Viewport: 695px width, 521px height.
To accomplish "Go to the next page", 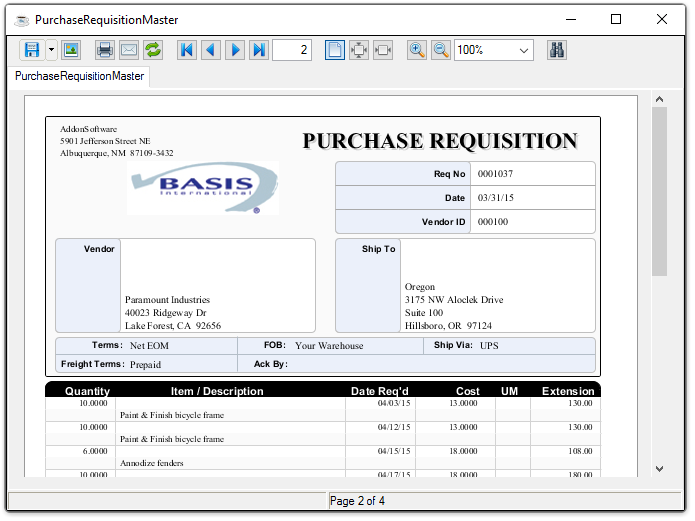I will pos(235,50).
